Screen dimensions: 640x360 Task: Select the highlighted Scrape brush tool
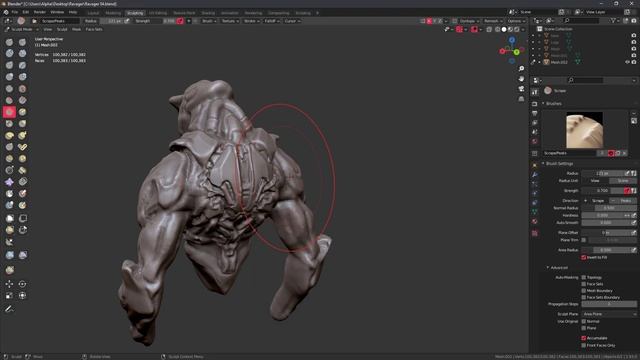pos(9,112)
